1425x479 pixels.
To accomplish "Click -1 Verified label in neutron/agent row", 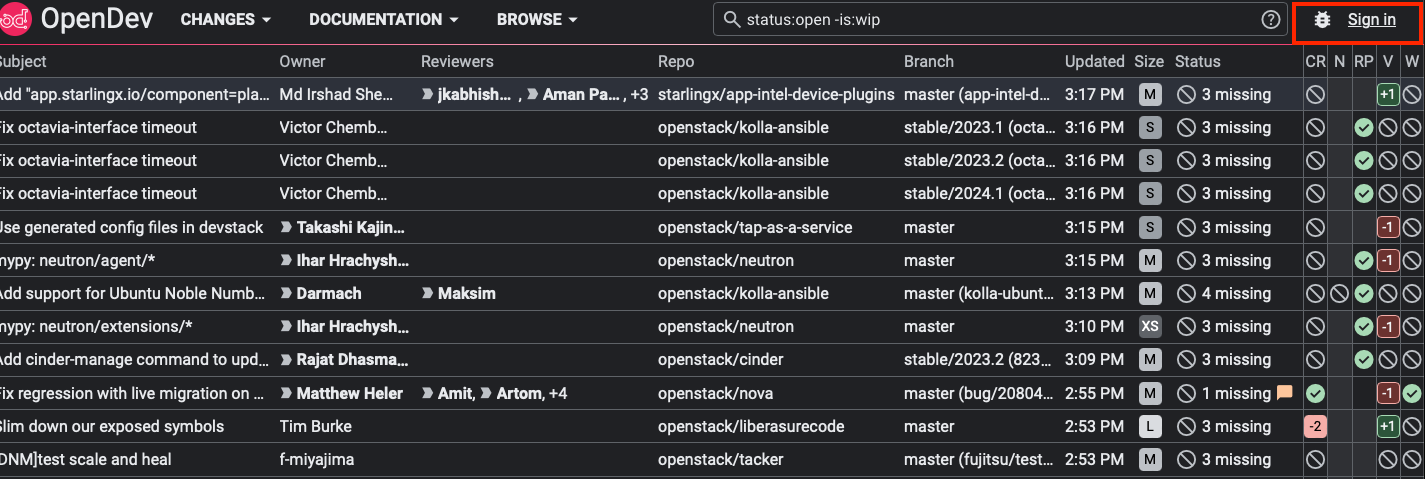I will 1387,261.
